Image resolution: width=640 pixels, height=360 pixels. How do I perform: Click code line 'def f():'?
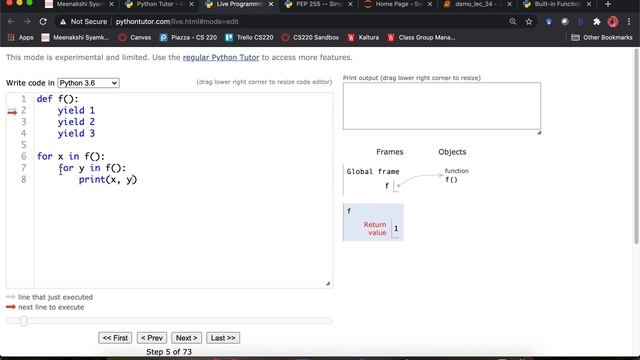click(x=57, y=99)
